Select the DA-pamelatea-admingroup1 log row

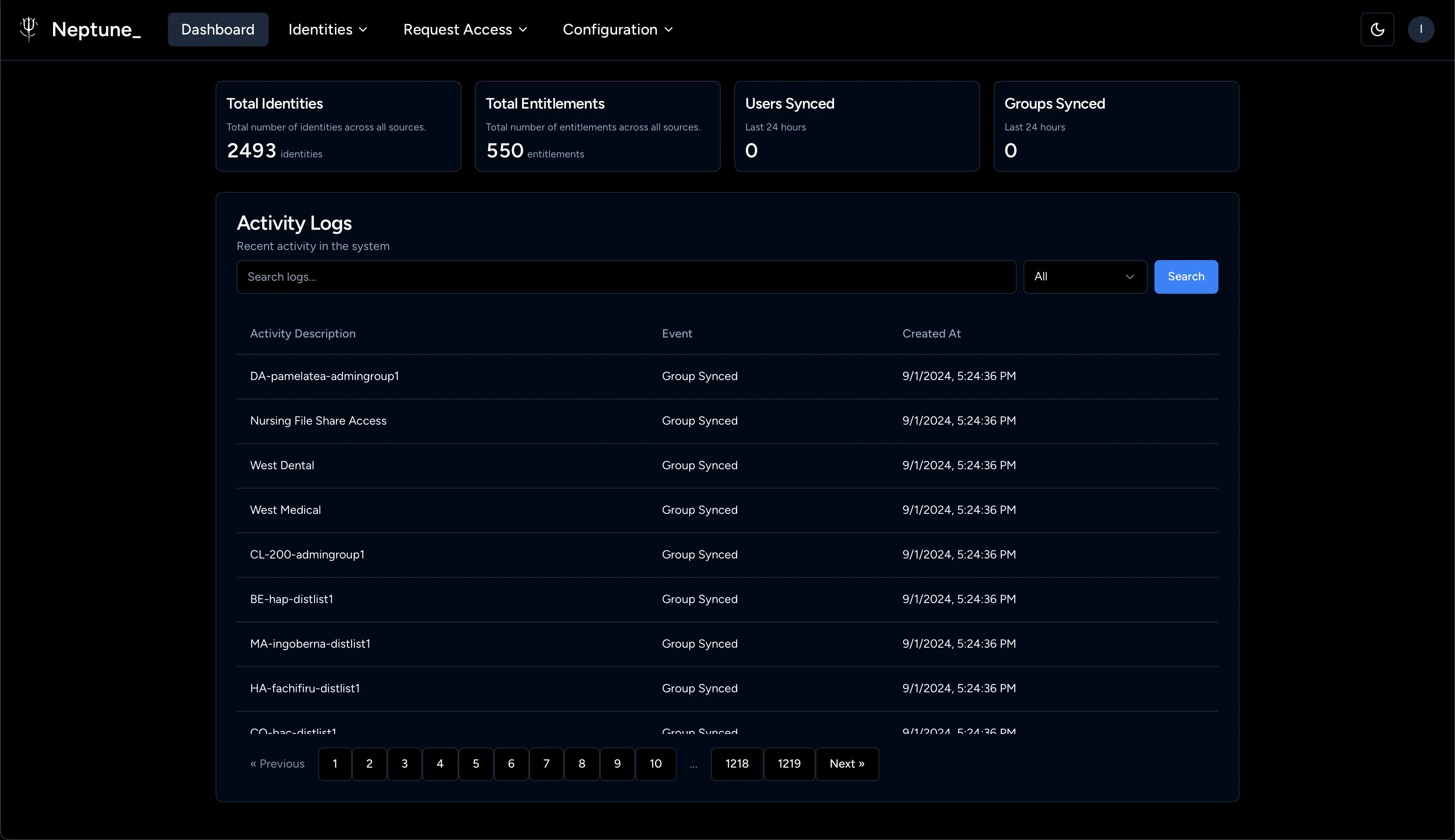tap(727, 376)
